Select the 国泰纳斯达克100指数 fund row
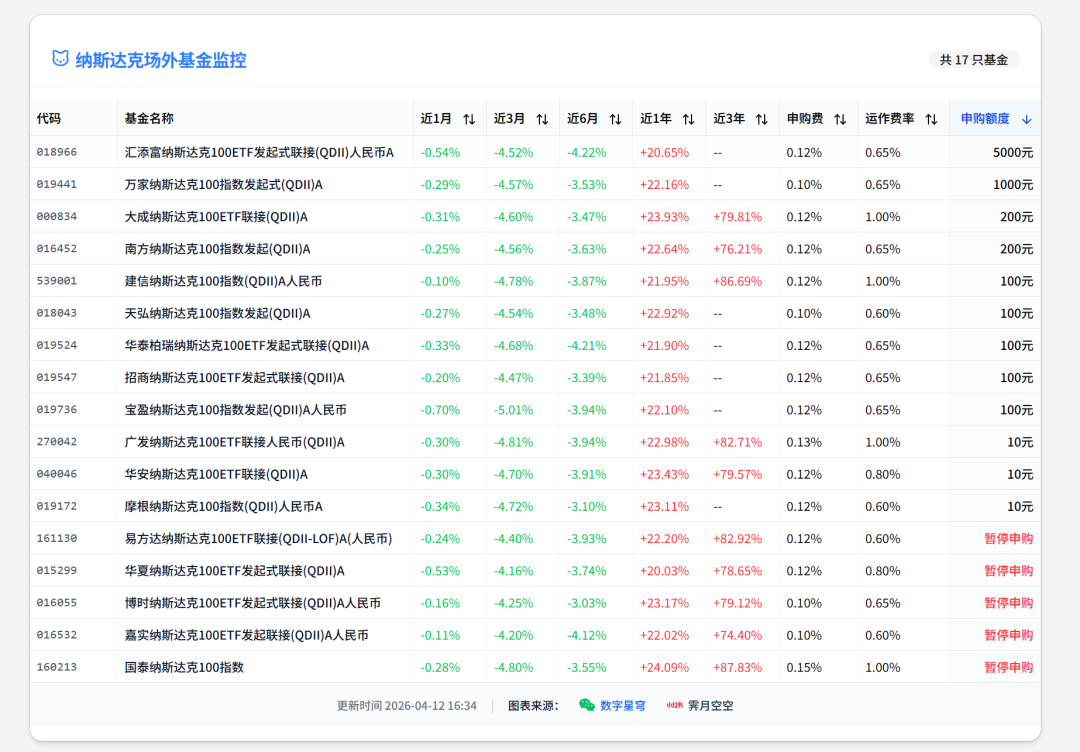 [184, 667]
